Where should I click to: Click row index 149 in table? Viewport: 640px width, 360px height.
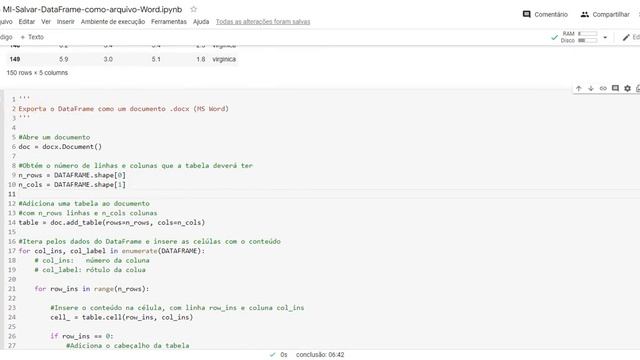click(15, 59)
